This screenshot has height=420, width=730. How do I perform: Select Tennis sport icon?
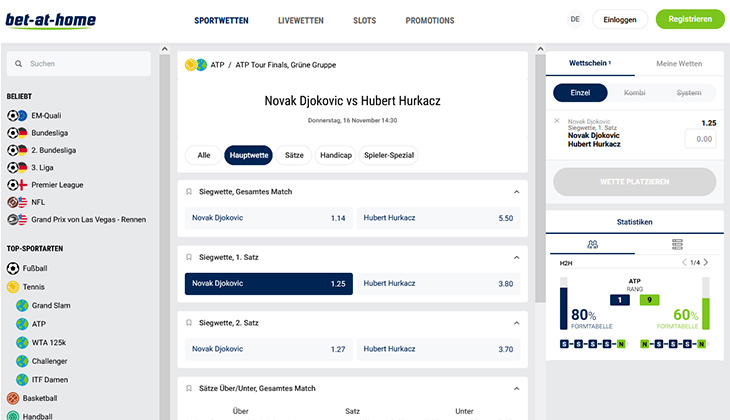(13, 287)
